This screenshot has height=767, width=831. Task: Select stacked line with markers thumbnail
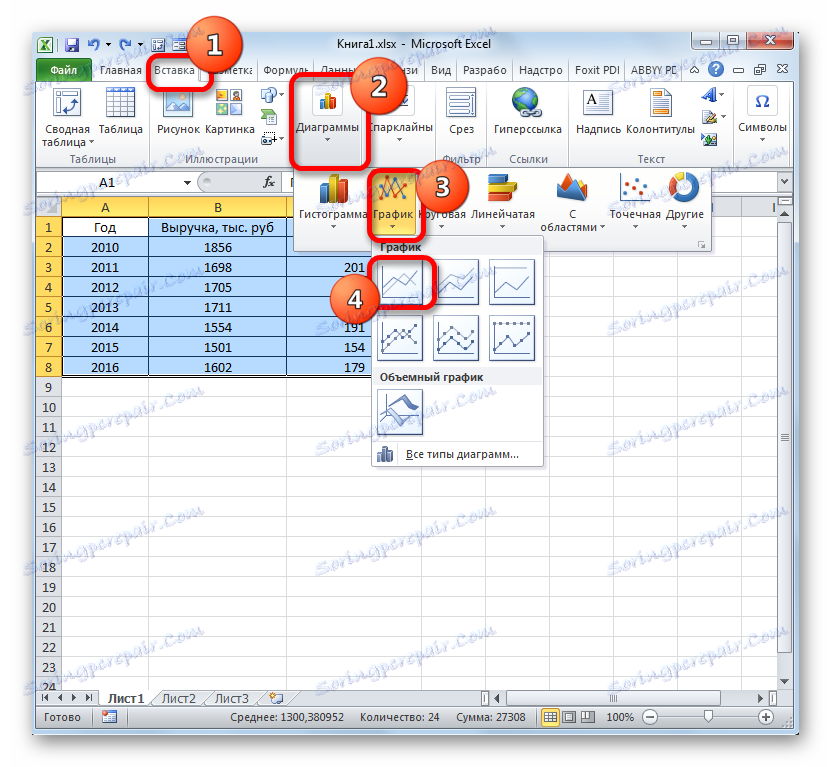(456, 338)
